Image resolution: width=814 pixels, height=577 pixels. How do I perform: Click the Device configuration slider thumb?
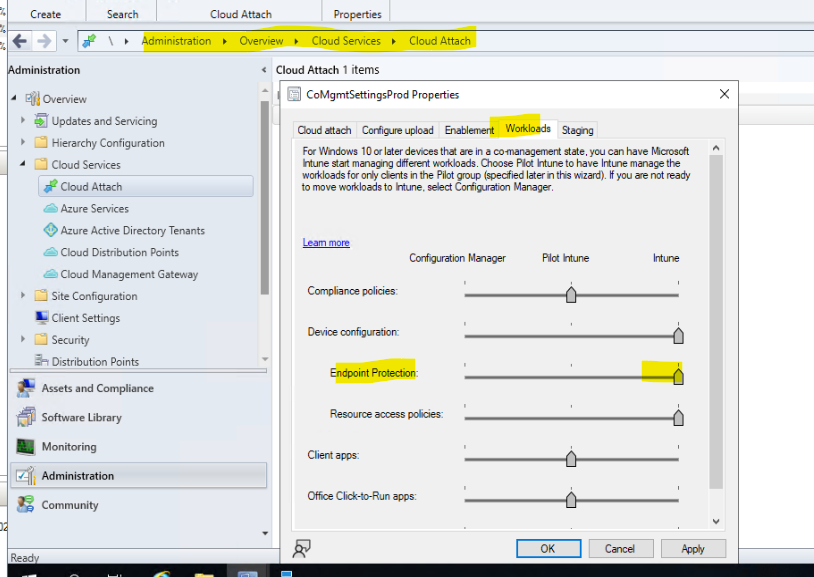[678, 335]
